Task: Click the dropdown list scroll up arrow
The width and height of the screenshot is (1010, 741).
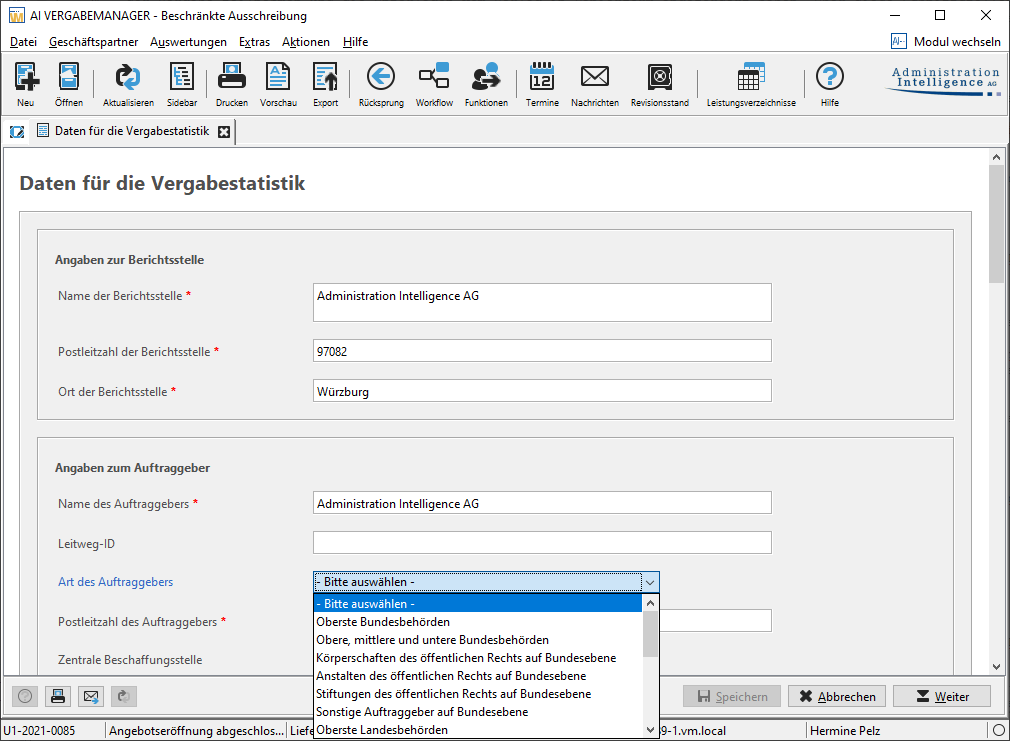Action: point(651,603)
